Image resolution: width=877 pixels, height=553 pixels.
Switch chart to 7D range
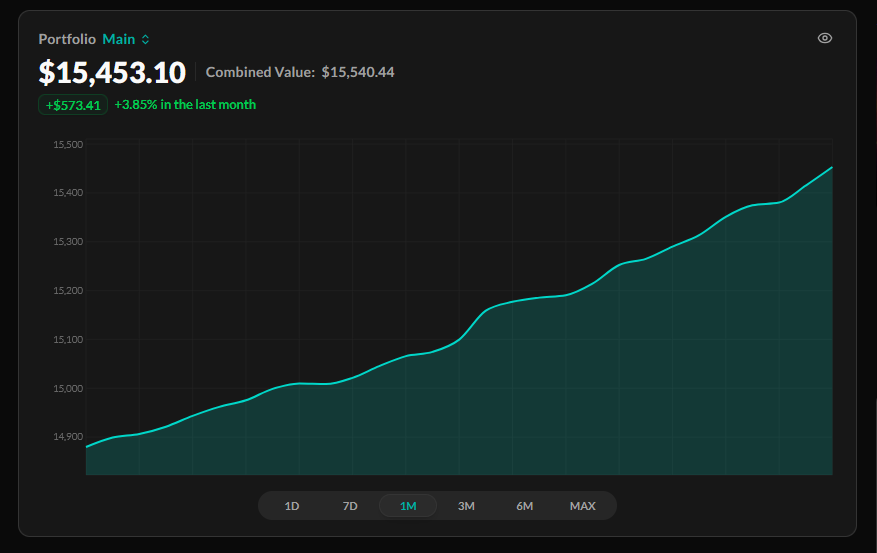click(350, 506)
